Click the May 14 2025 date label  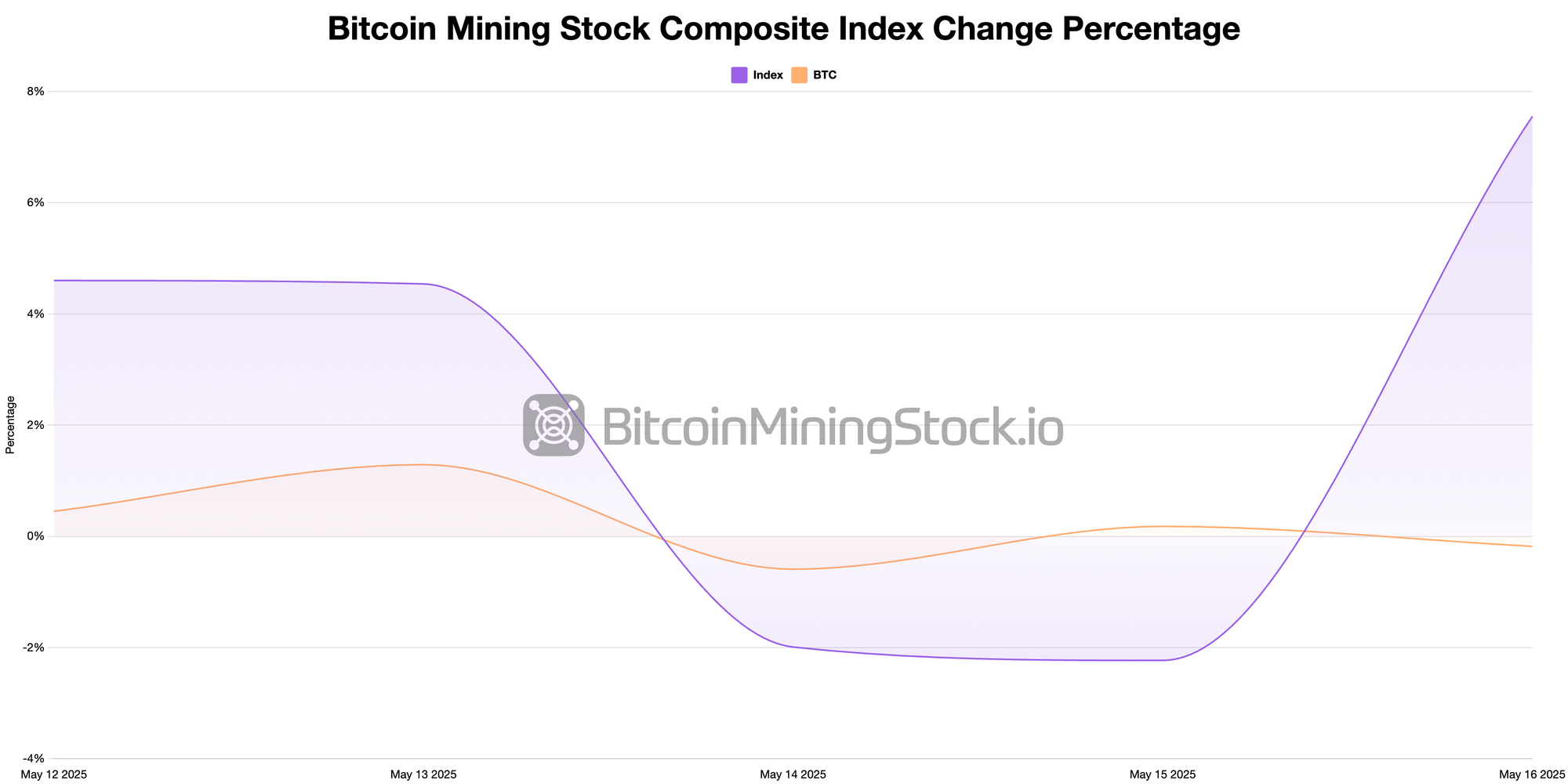793,775
